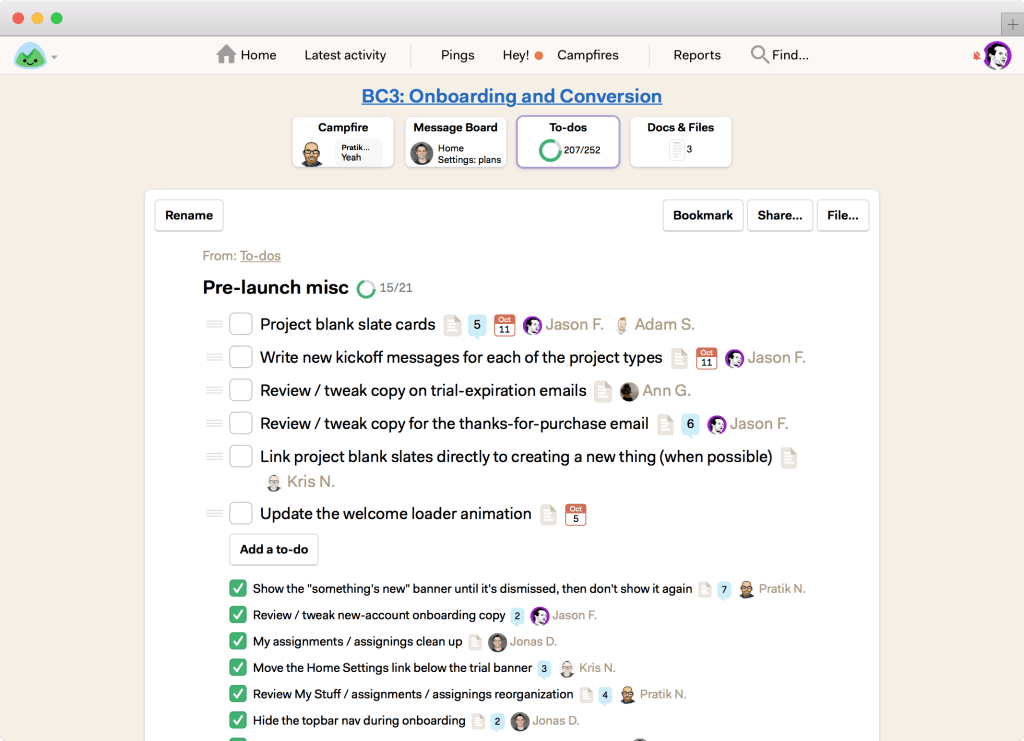Uncheck the completed "Hide the topbar nav" to-do

click(237, 721)
